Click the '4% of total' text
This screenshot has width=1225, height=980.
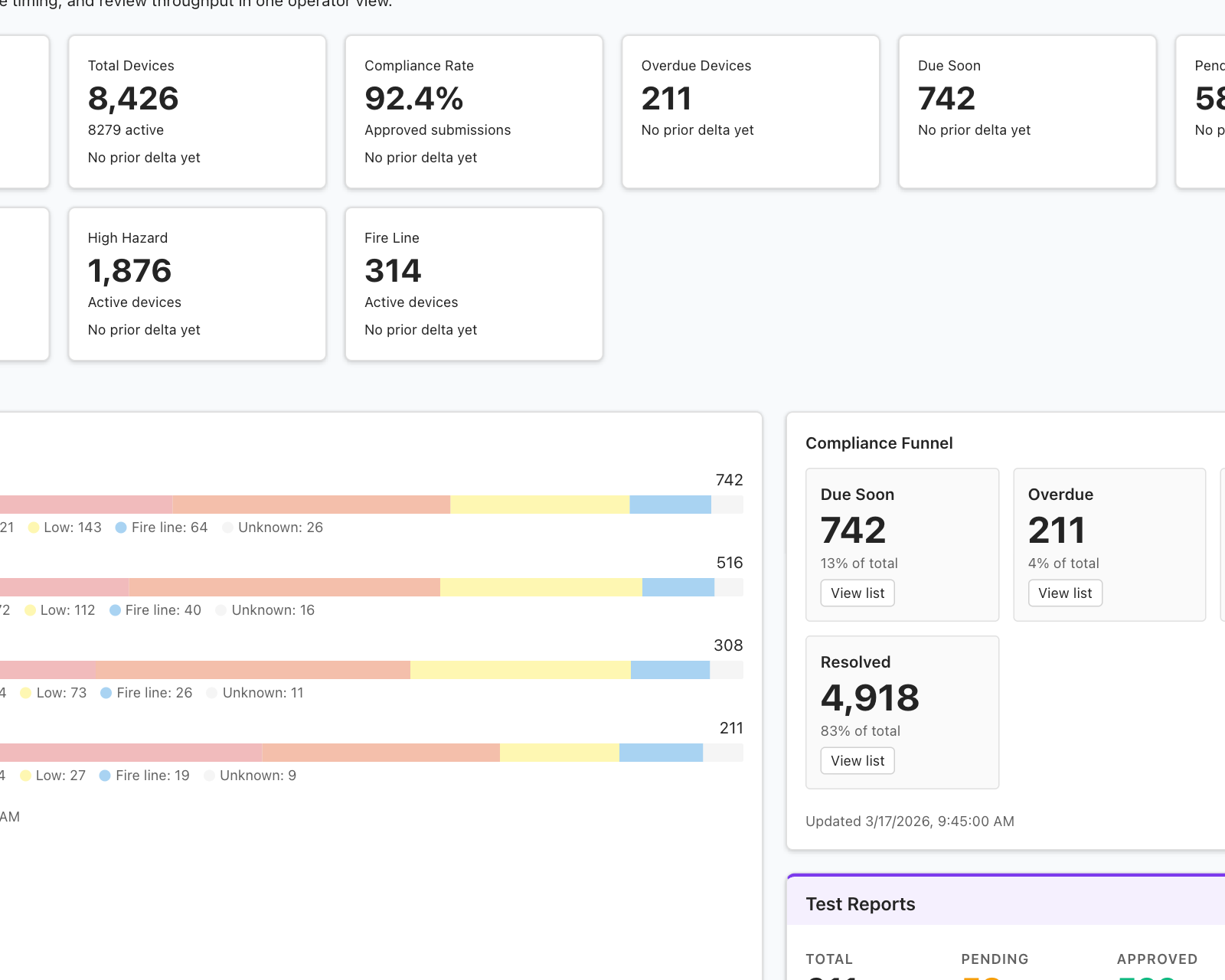pos(1063,563)
